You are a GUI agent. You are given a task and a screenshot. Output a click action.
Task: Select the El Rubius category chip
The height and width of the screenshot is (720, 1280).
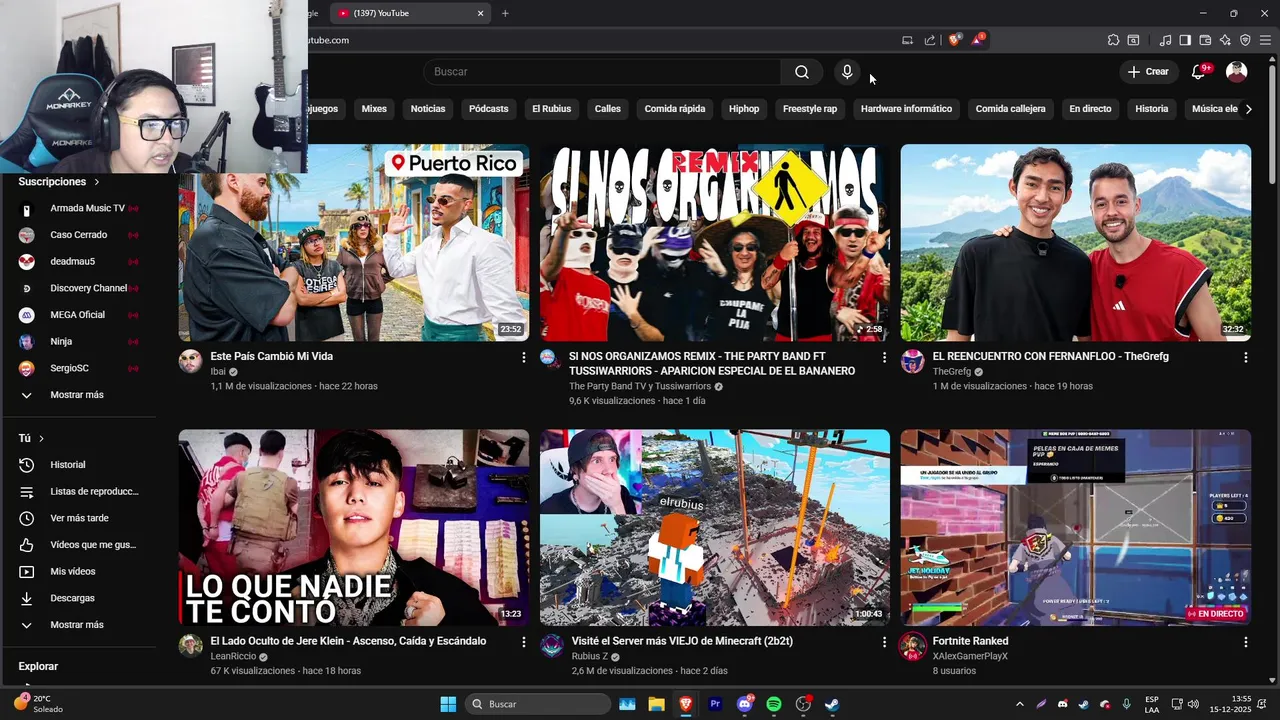pyautogui.click(x=551, y=109)
